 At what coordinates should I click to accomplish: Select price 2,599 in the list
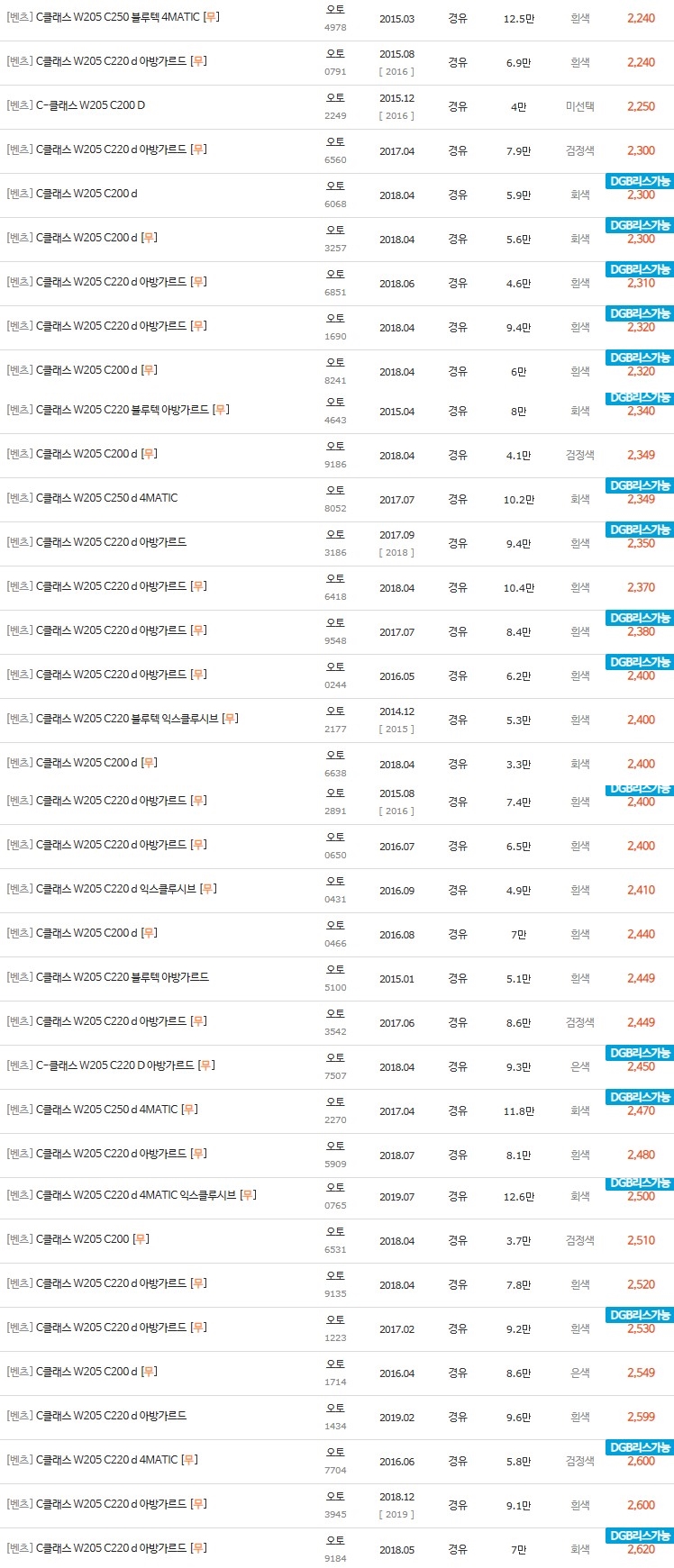point(641,1417)
